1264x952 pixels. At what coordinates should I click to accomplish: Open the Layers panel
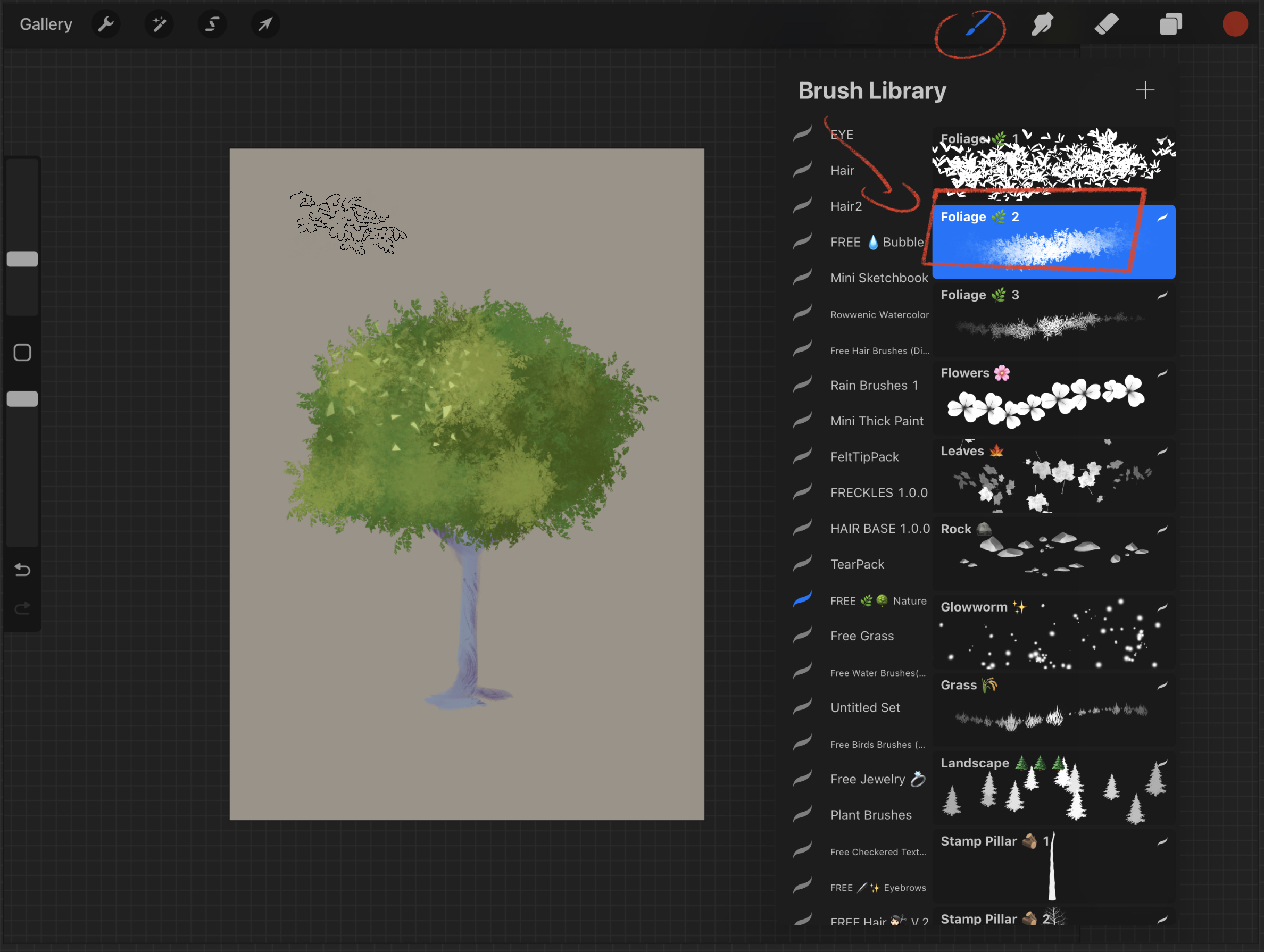click(x=1171, y=24)
